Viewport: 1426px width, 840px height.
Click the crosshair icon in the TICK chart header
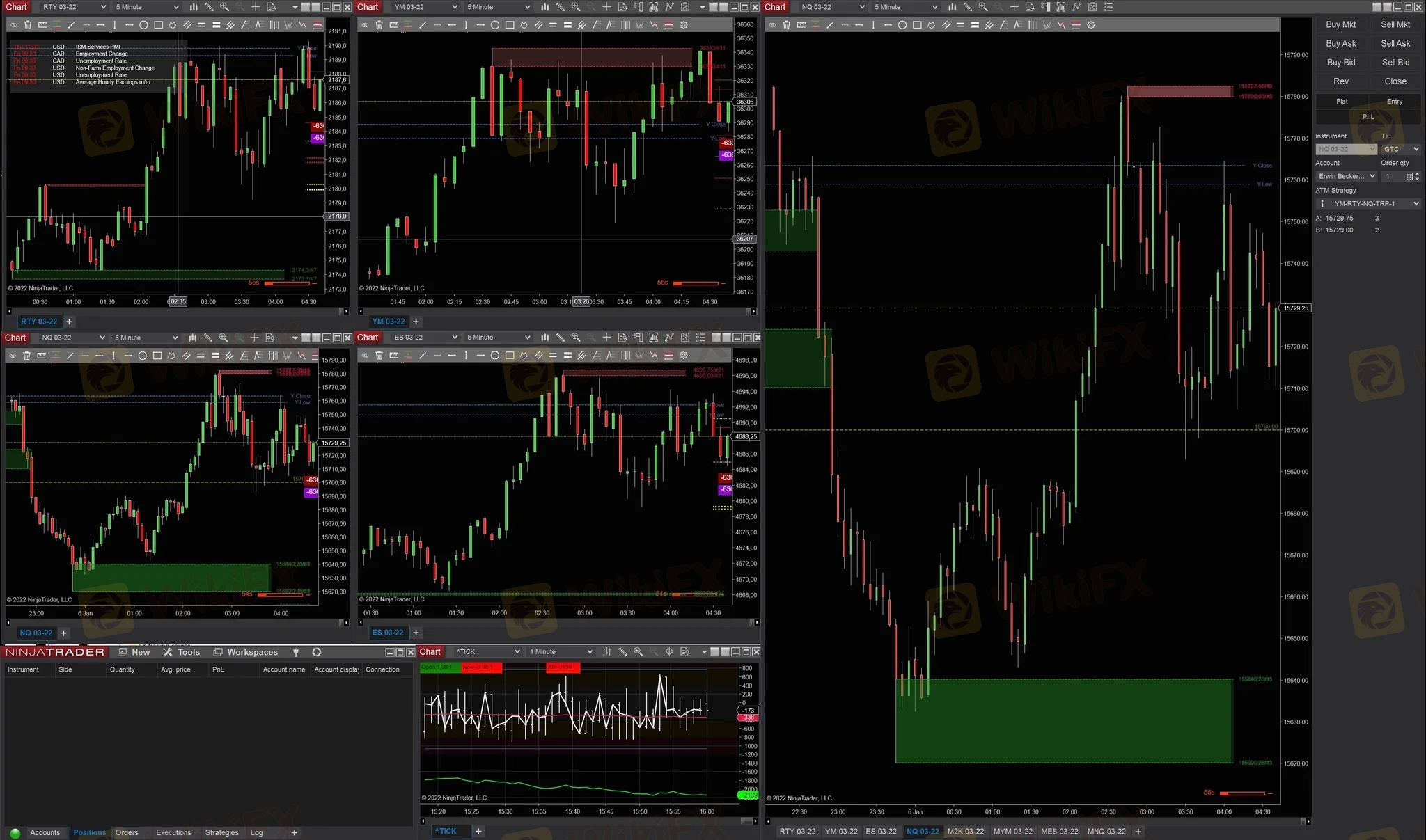[x=669, y=652]
